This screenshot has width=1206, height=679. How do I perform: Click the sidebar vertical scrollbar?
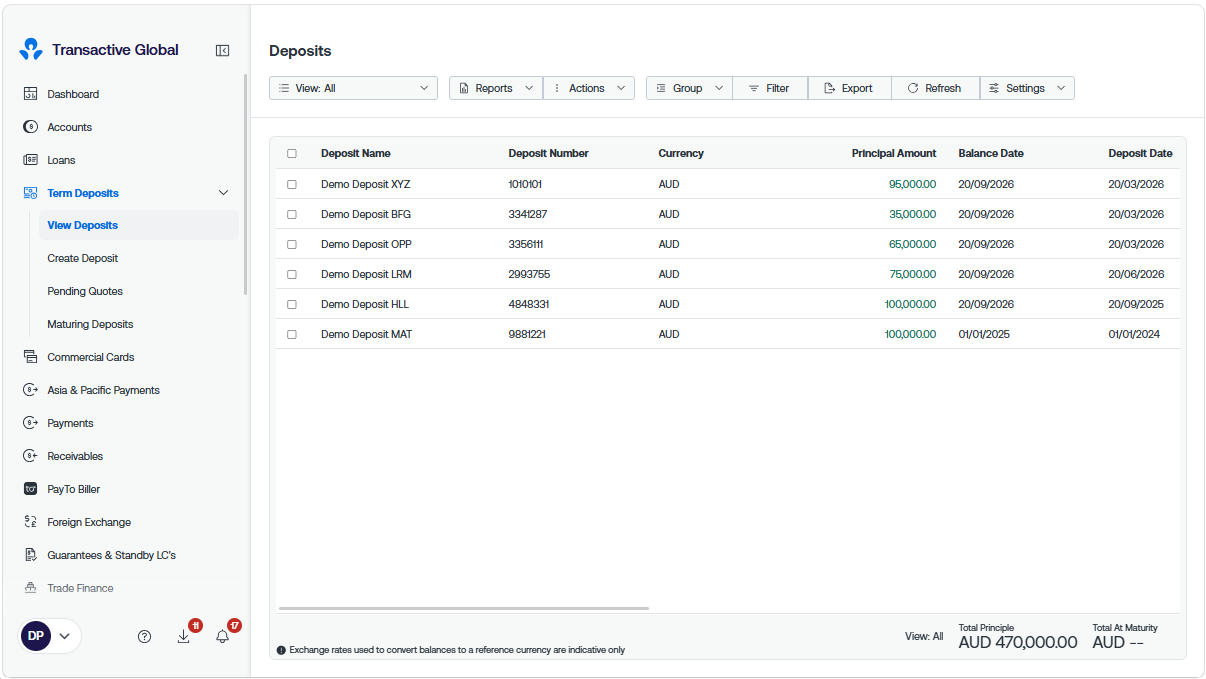click(245, 185)
